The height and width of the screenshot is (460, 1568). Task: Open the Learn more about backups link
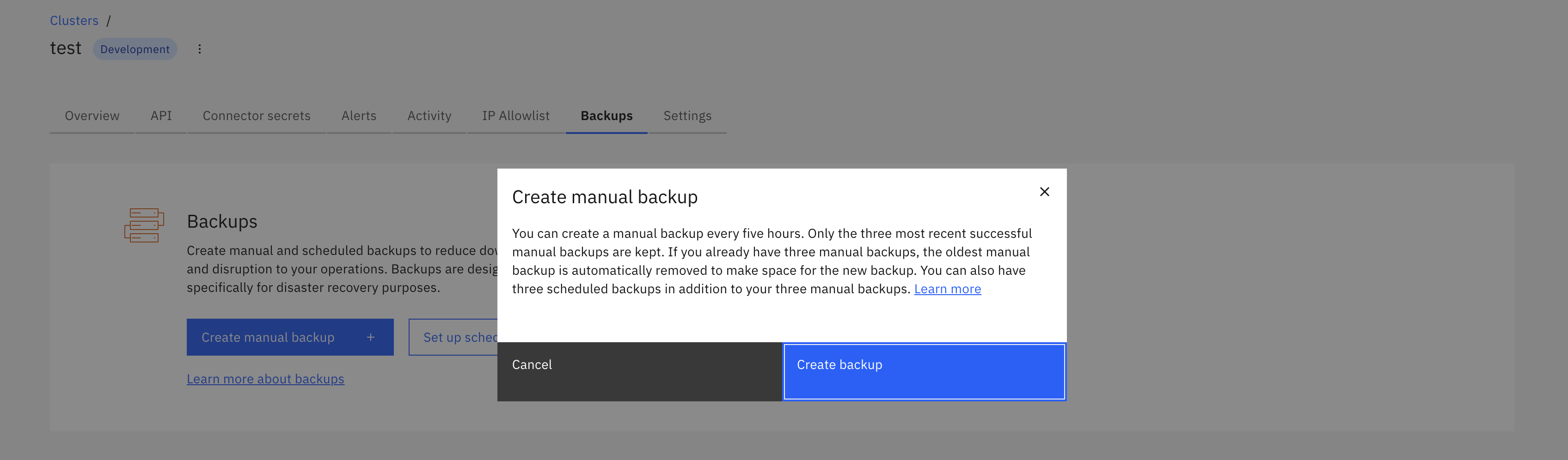click(265, 379)
